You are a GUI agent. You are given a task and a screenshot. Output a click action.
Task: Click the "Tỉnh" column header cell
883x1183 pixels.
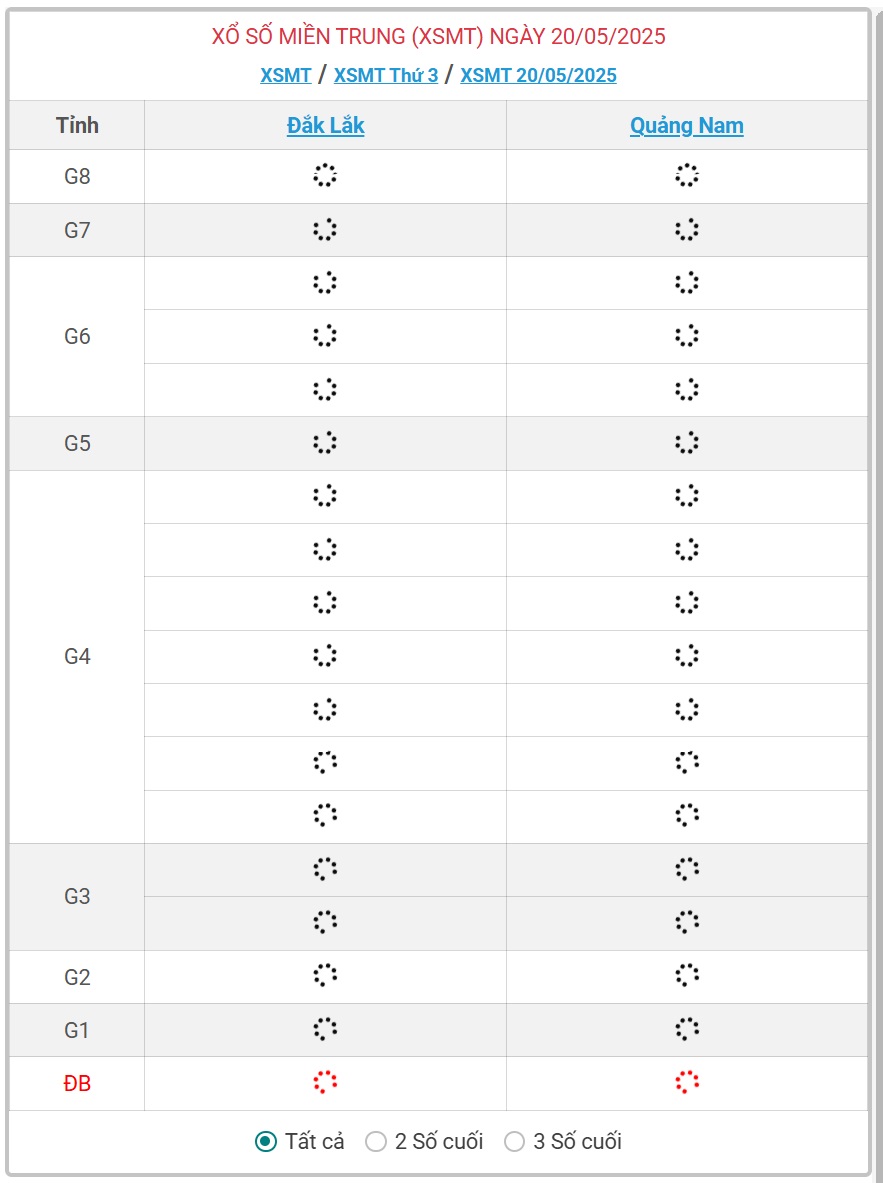click(77, 126)
